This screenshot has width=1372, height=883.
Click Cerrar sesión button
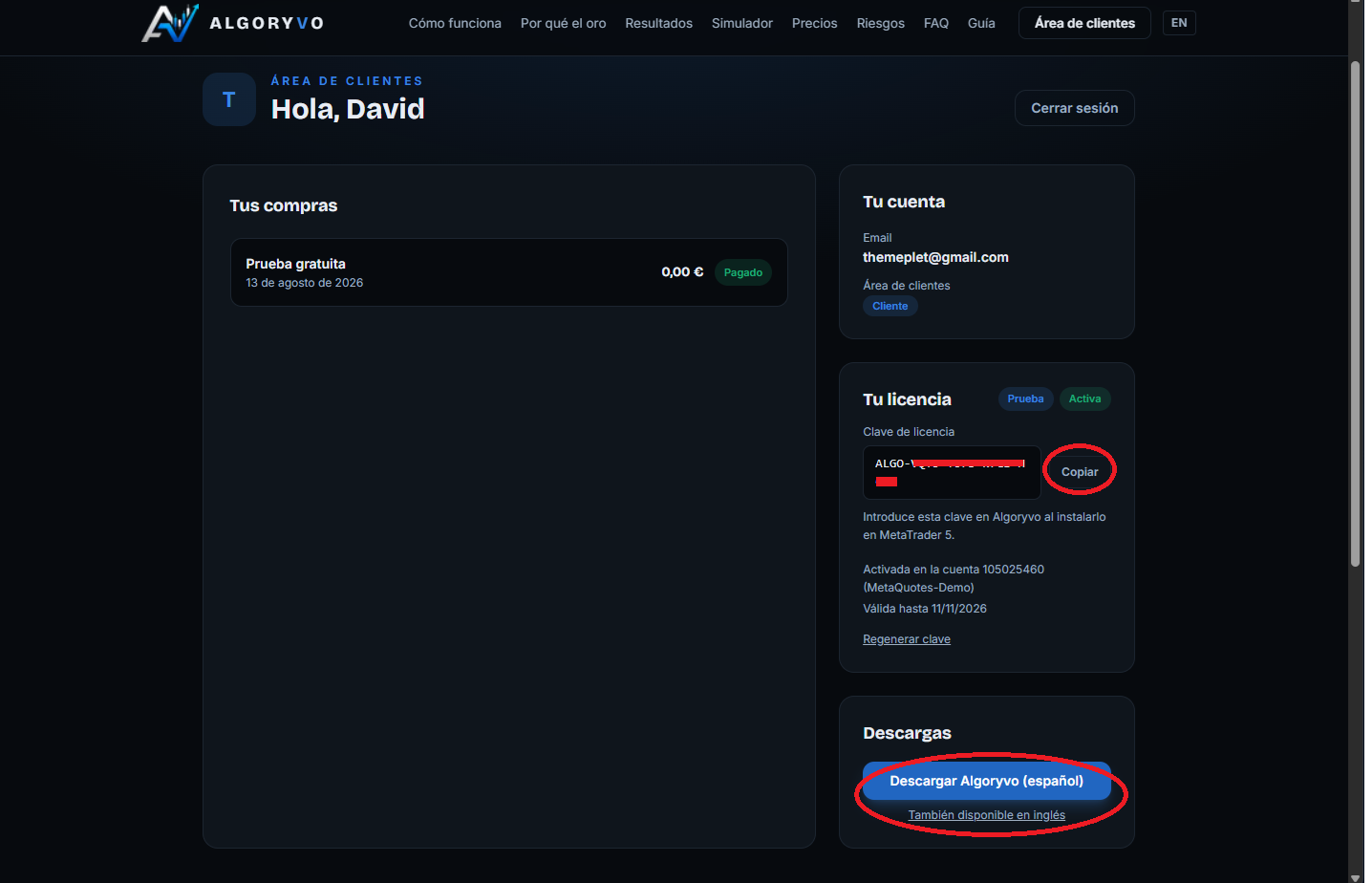point(1074,108)
